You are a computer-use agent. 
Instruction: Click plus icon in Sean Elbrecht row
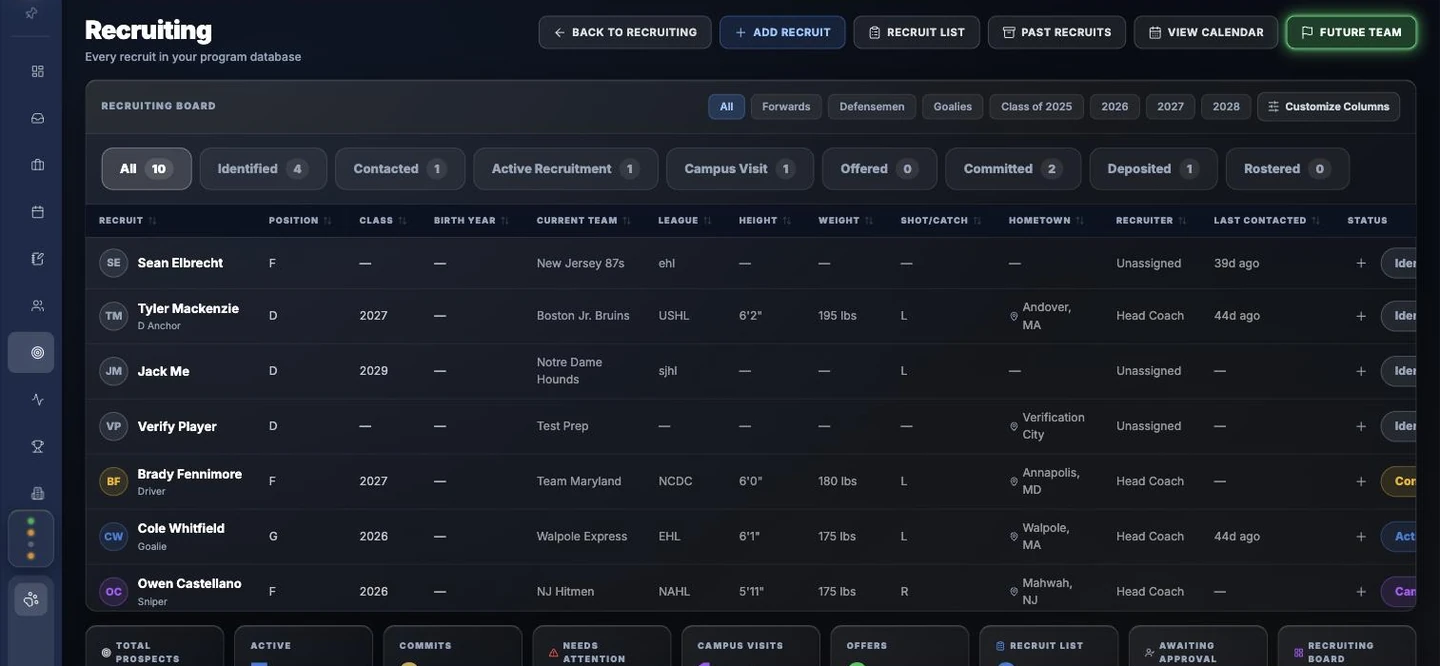pyautogui.click(x=1361, y=263)
